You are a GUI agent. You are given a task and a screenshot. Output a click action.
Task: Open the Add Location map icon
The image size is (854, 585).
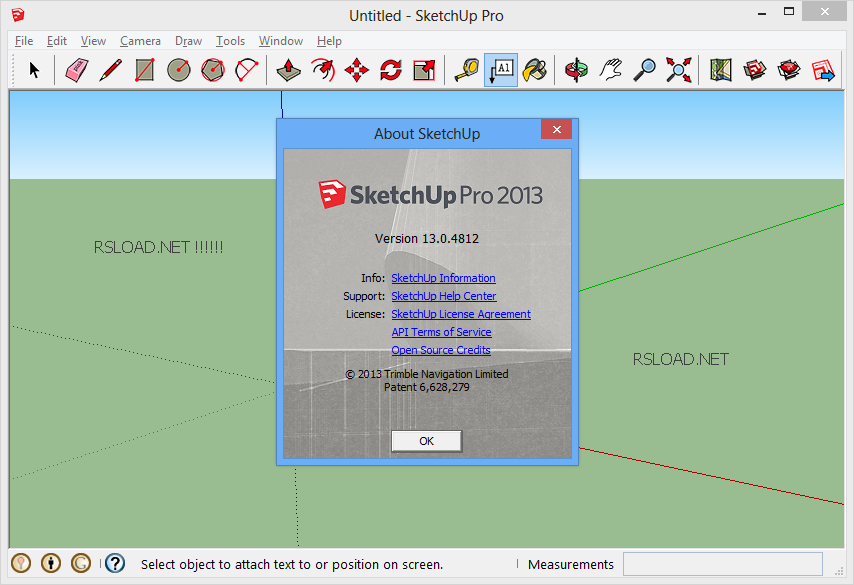click(721, 70)
